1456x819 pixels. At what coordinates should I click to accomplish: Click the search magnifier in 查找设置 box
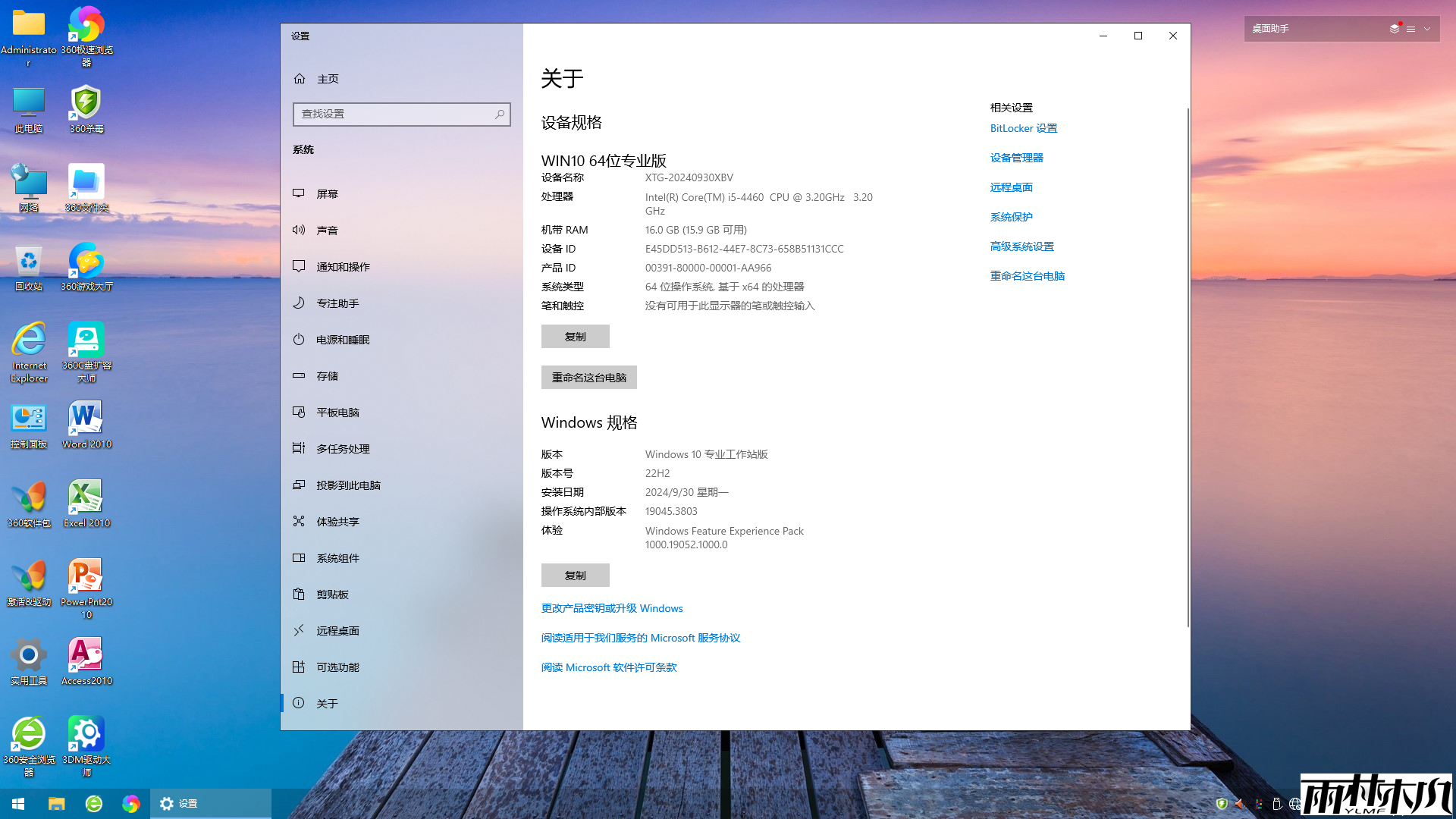[x=500, y=114]
